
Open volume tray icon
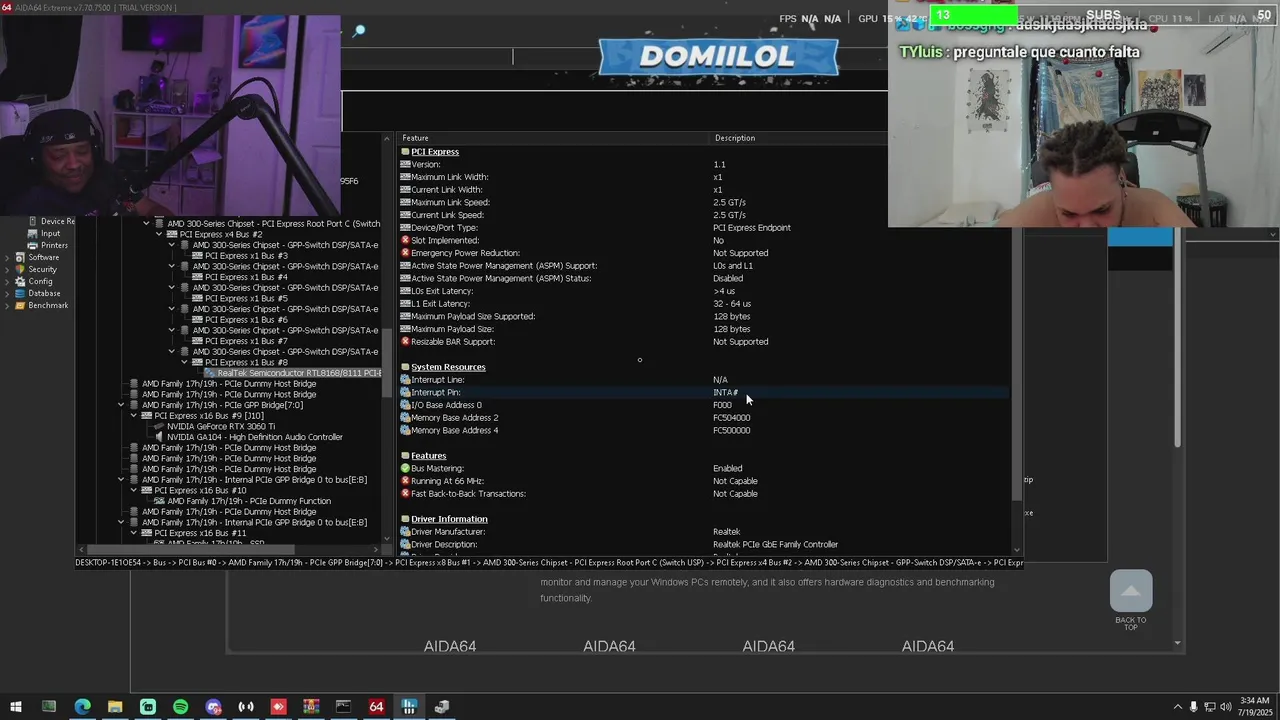tap(1226, 707)
